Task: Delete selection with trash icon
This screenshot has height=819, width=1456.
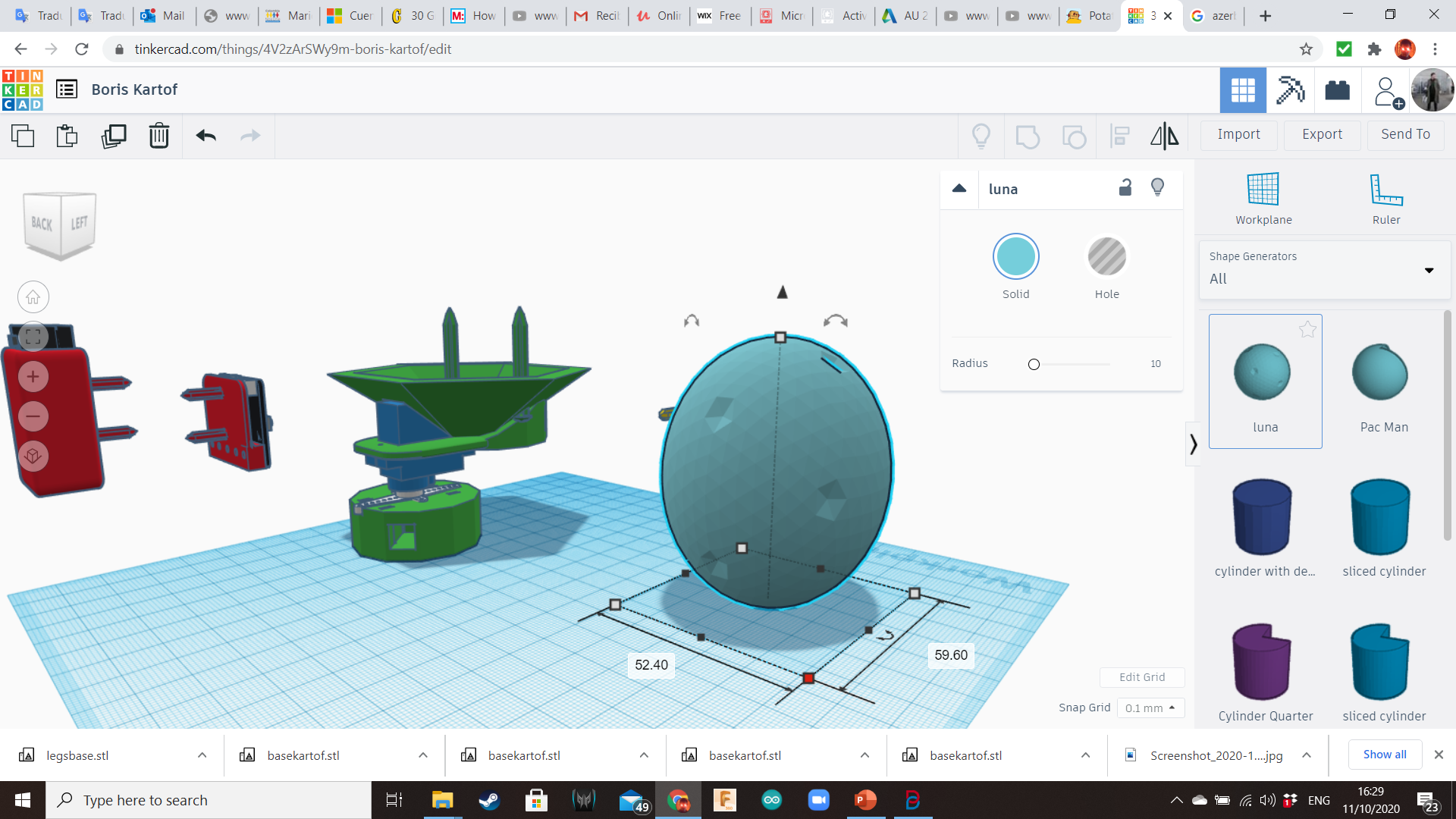Action: click(158, 136)
